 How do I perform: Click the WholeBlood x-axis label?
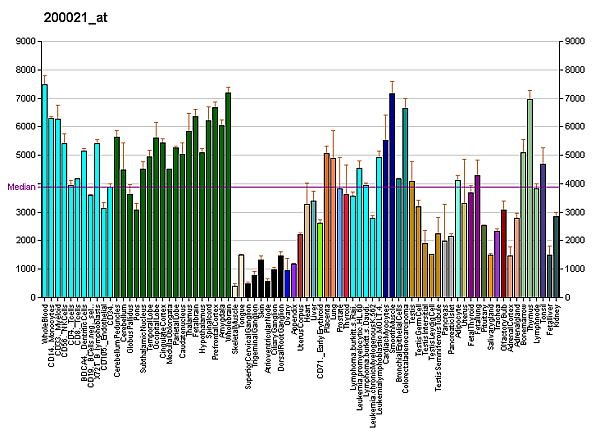pyautogui.click(x=46, y=323)
